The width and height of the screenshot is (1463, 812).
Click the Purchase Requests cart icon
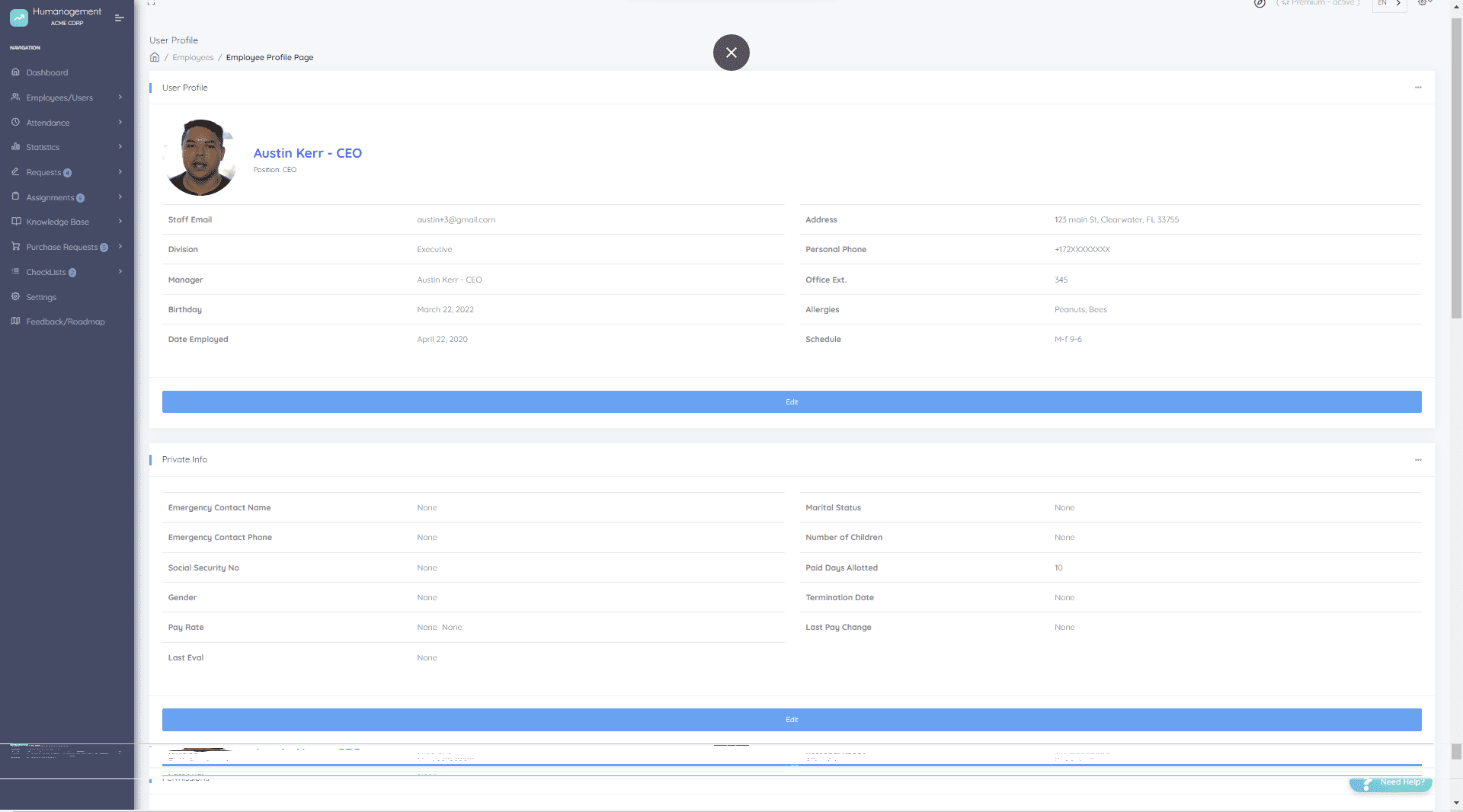15,247
